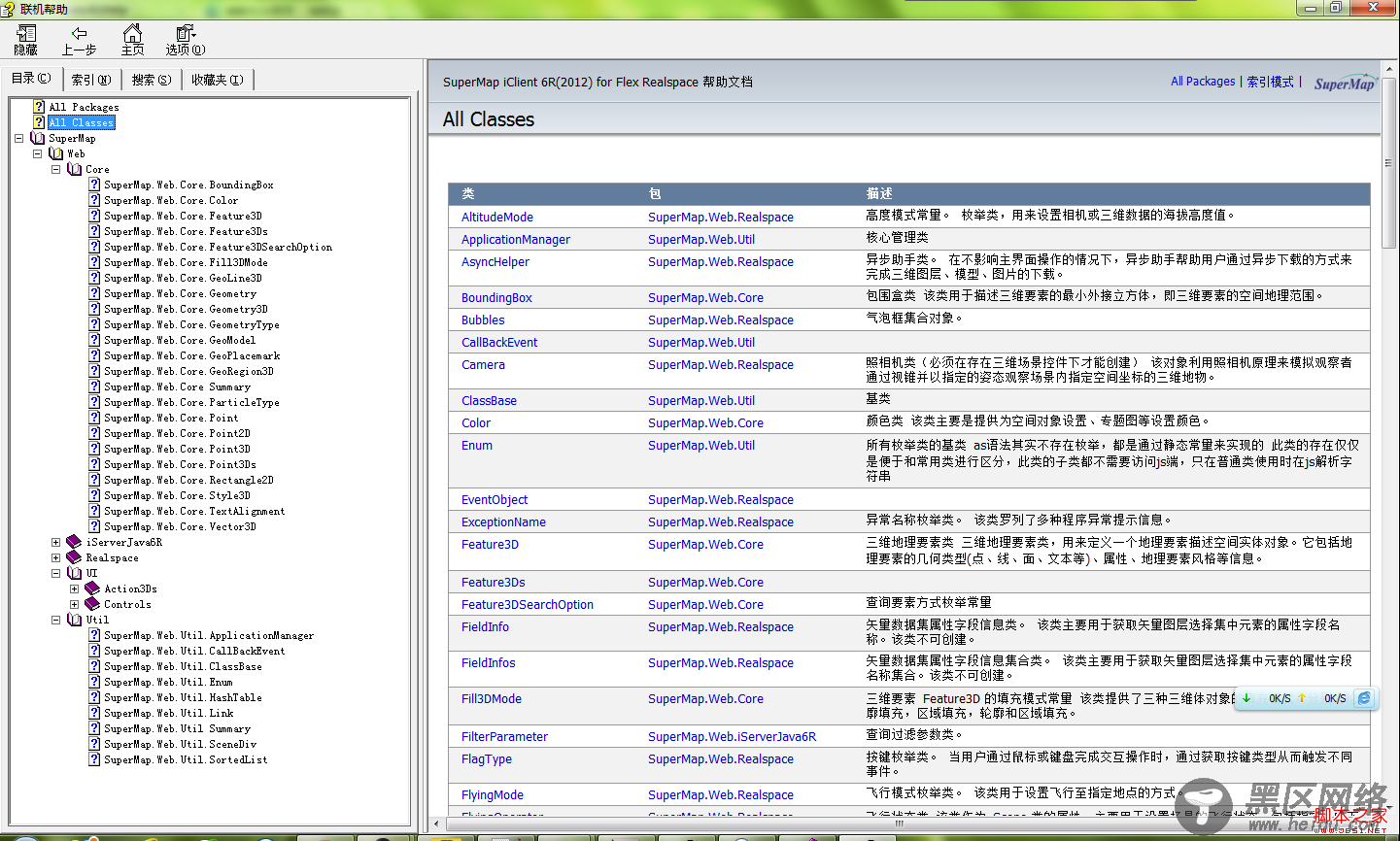Click closed book icon beside iServerJava6R

[75, 542]
